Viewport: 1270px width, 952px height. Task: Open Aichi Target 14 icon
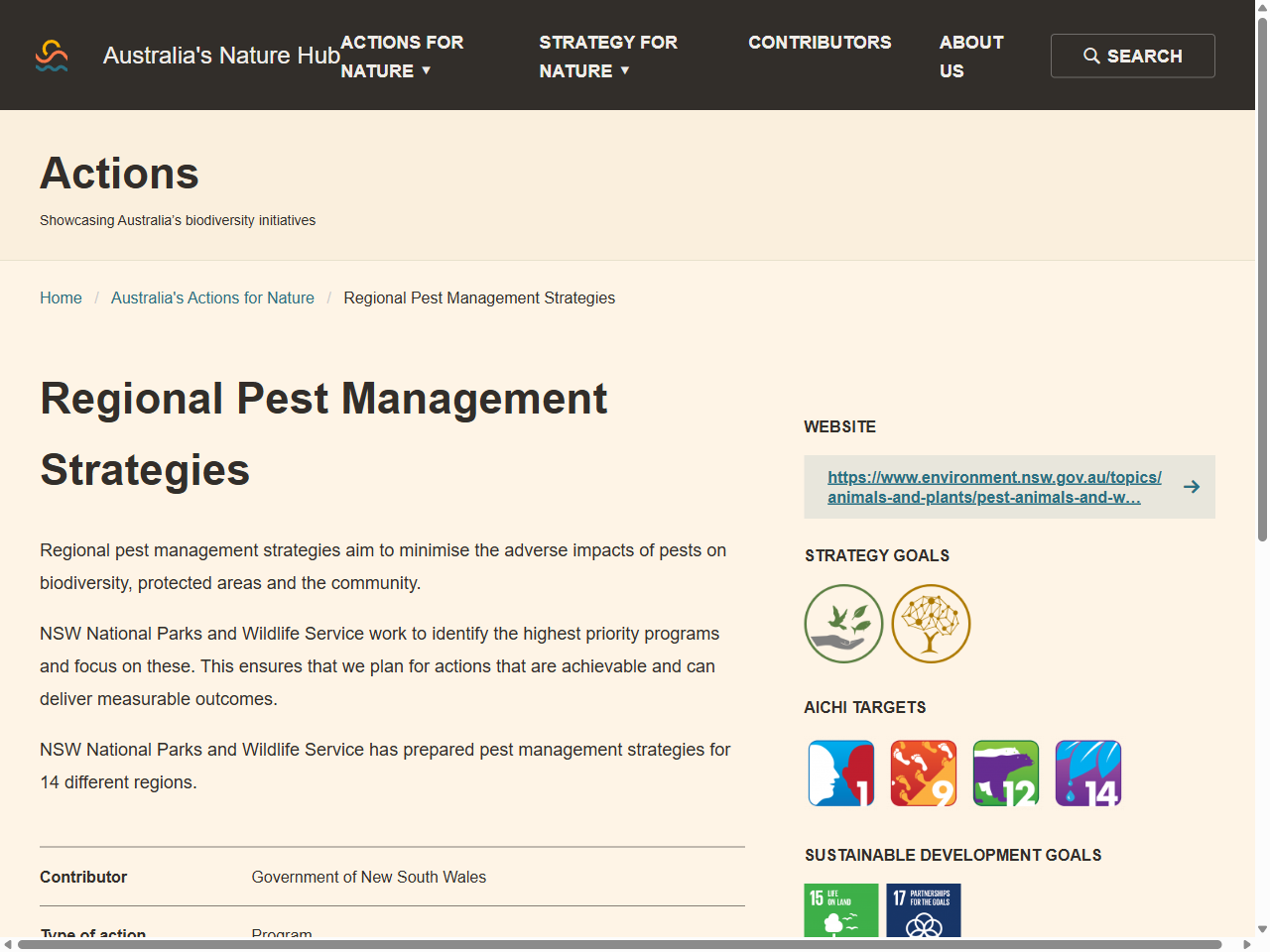[x=1088, y=773]
